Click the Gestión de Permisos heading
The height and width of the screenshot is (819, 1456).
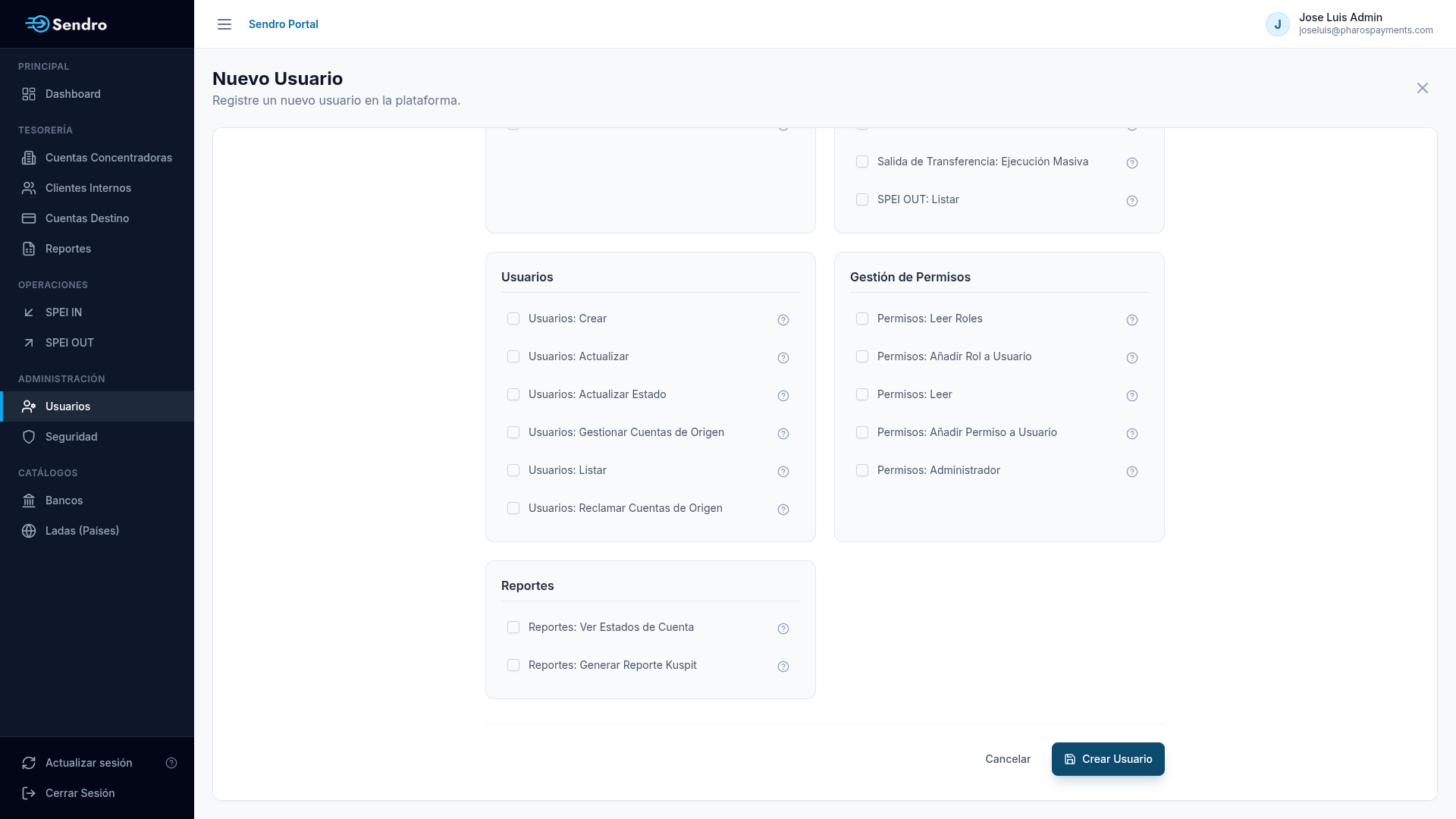point(910,277)
